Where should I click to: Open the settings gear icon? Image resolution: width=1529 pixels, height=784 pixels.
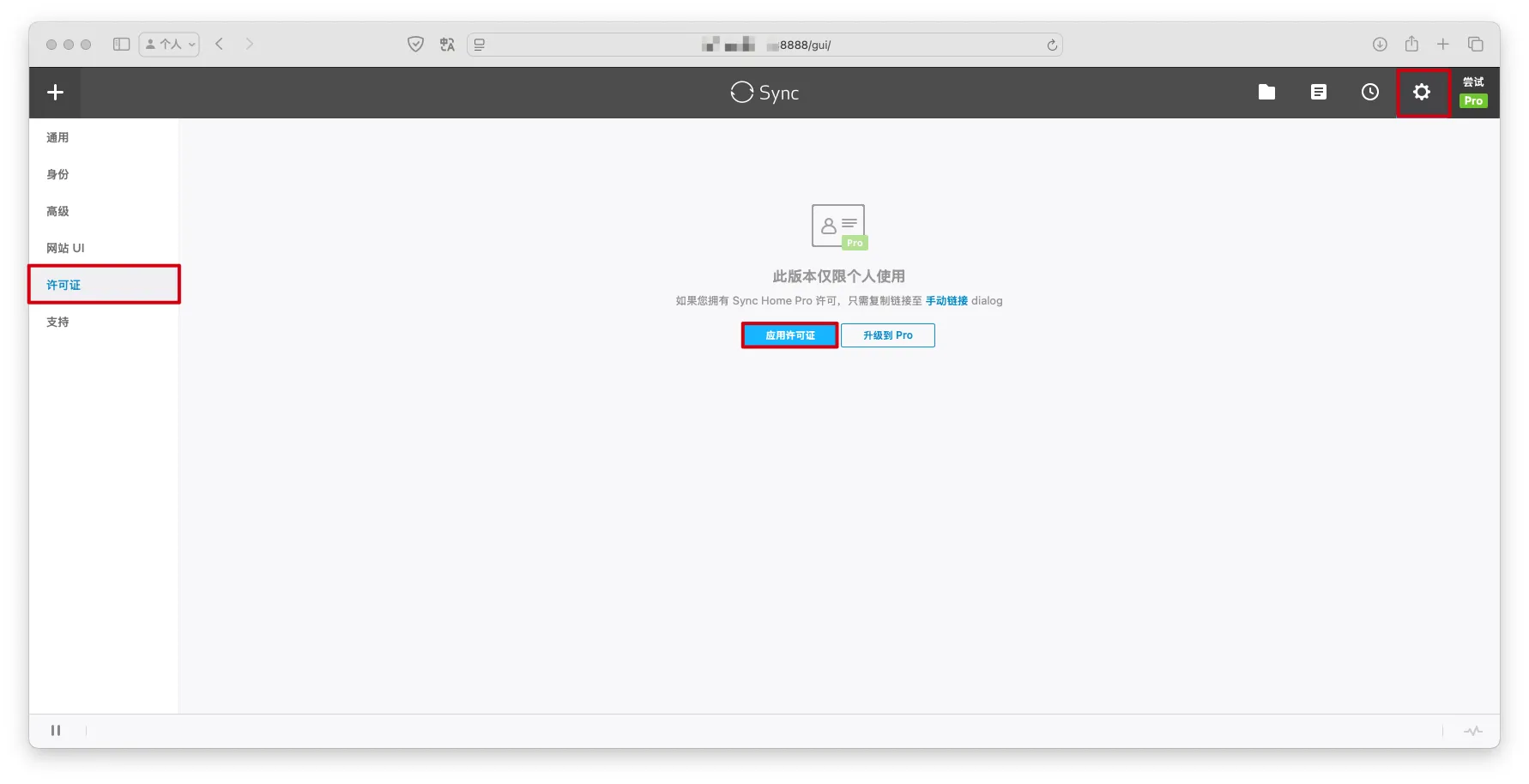click(x=1422, y=93)
